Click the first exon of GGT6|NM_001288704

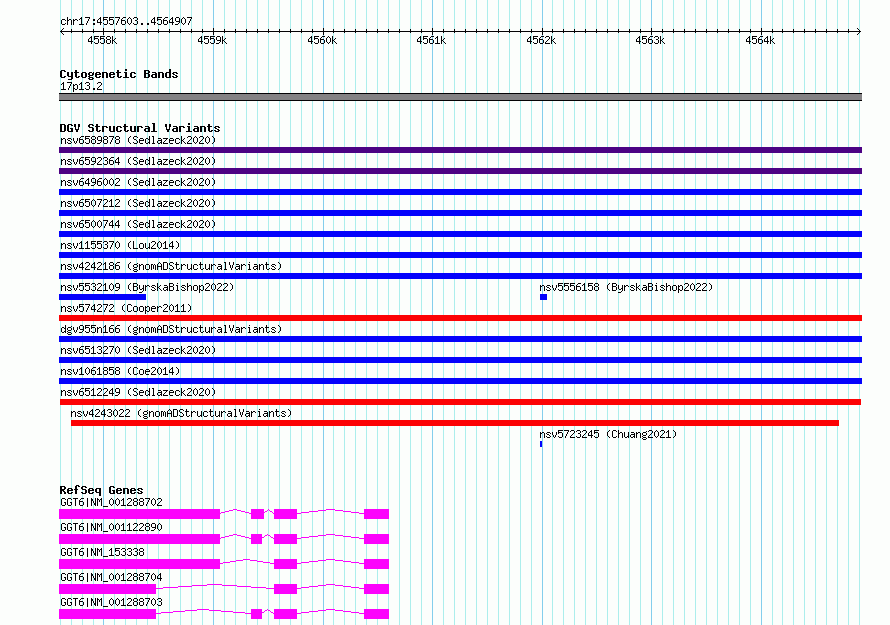click(x=107, y=589)
